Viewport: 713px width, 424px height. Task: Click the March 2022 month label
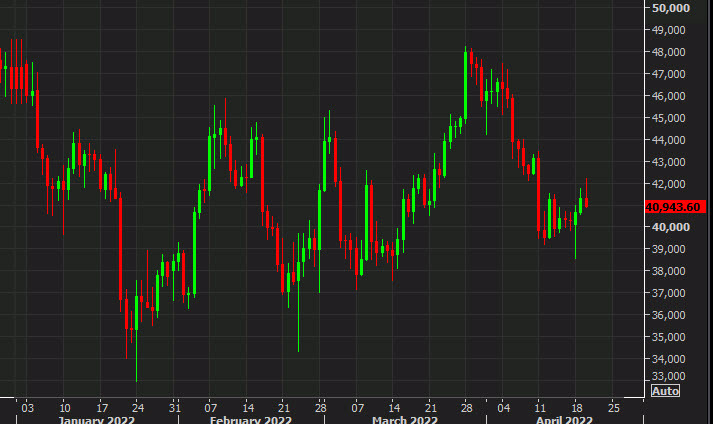(405, 419)
